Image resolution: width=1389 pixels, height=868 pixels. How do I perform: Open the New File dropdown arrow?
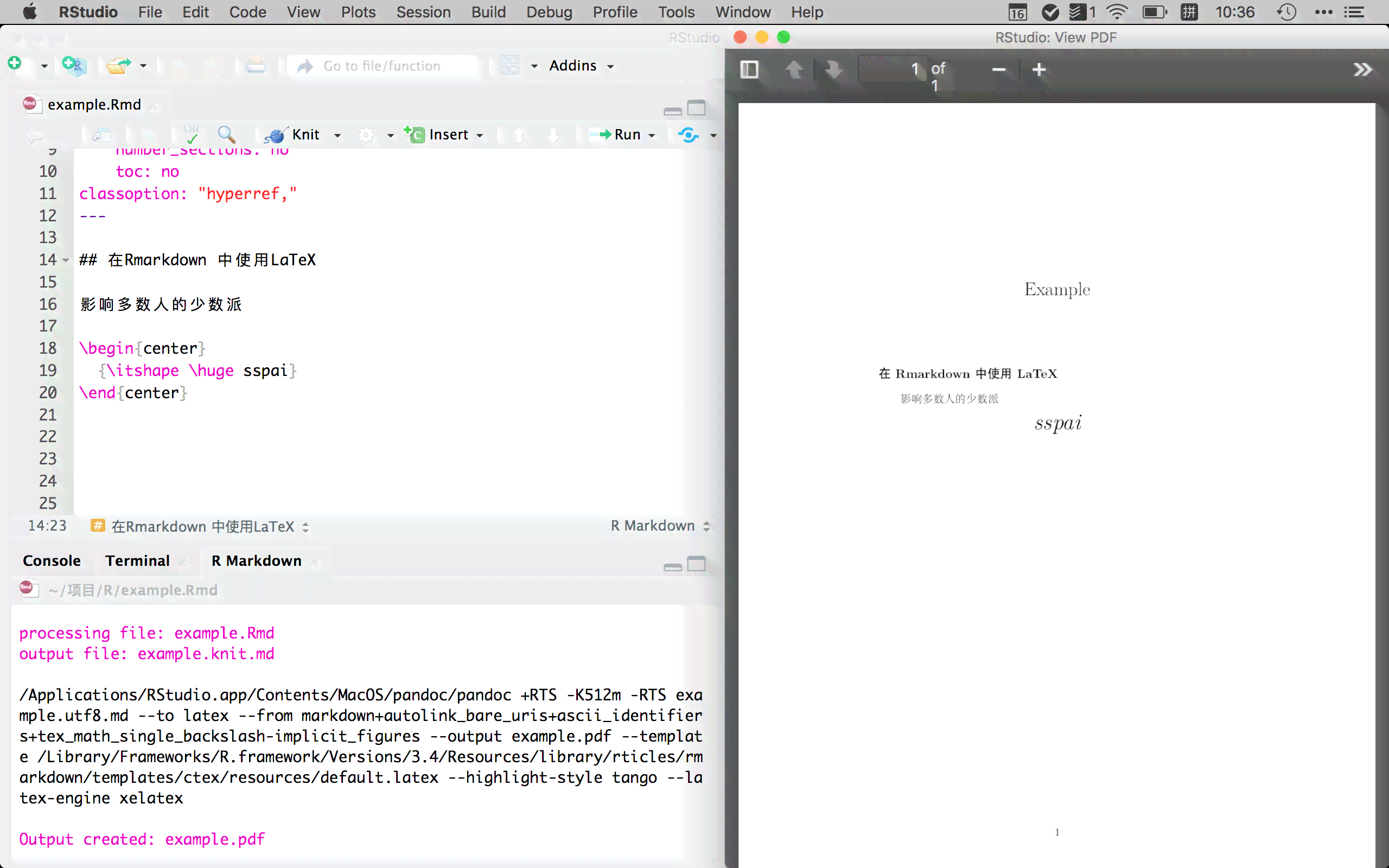tap(44, 67)
